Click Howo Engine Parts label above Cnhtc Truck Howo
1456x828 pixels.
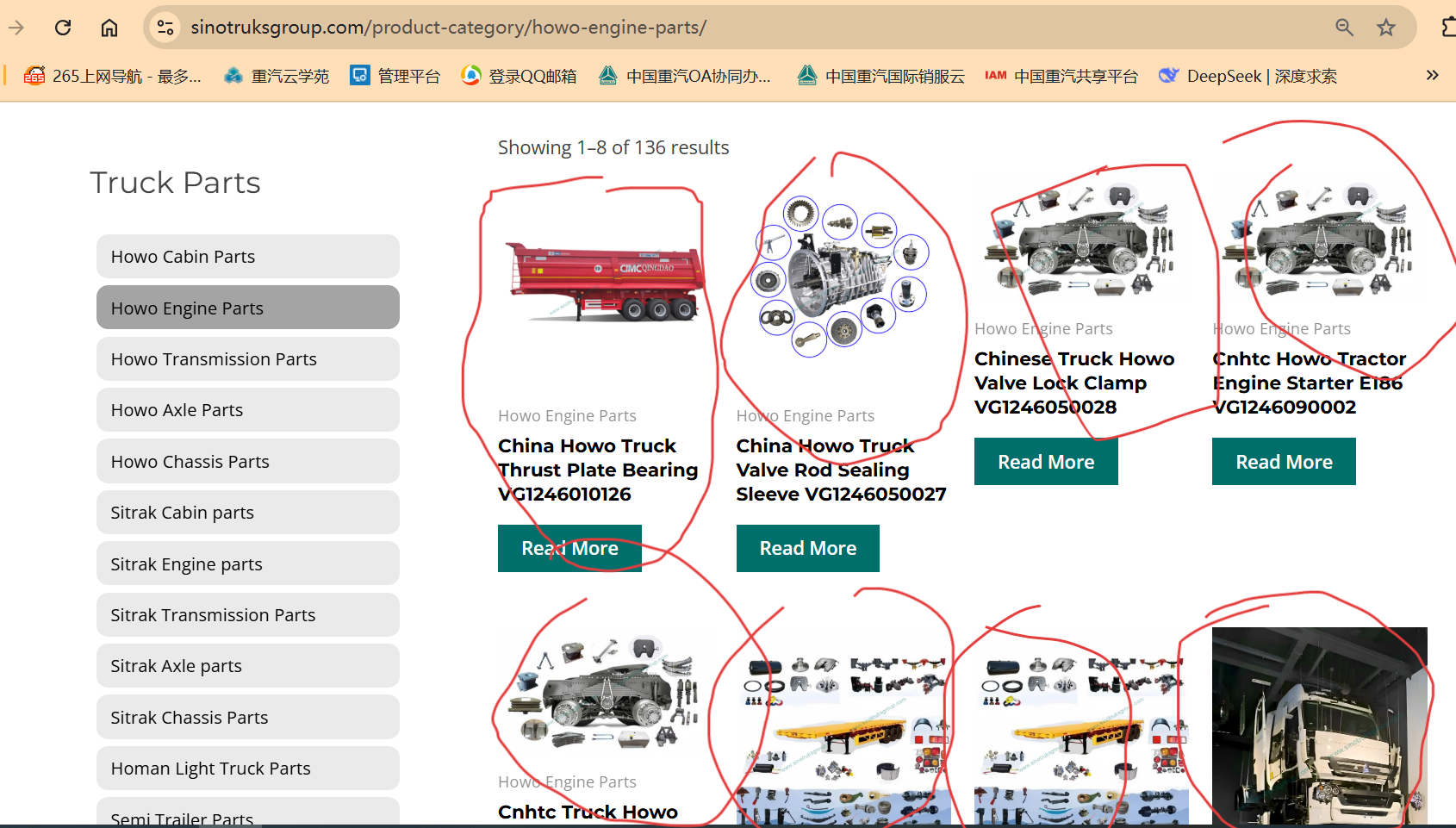567,781
